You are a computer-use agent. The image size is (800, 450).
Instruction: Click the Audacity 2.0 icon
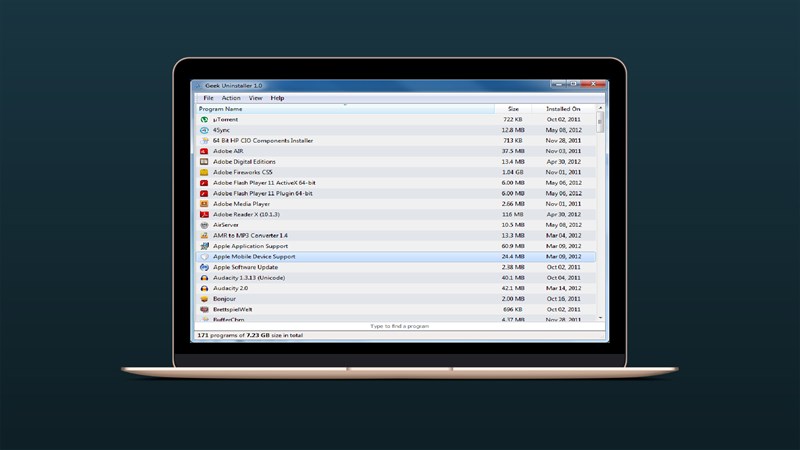[x=204, y=288]
